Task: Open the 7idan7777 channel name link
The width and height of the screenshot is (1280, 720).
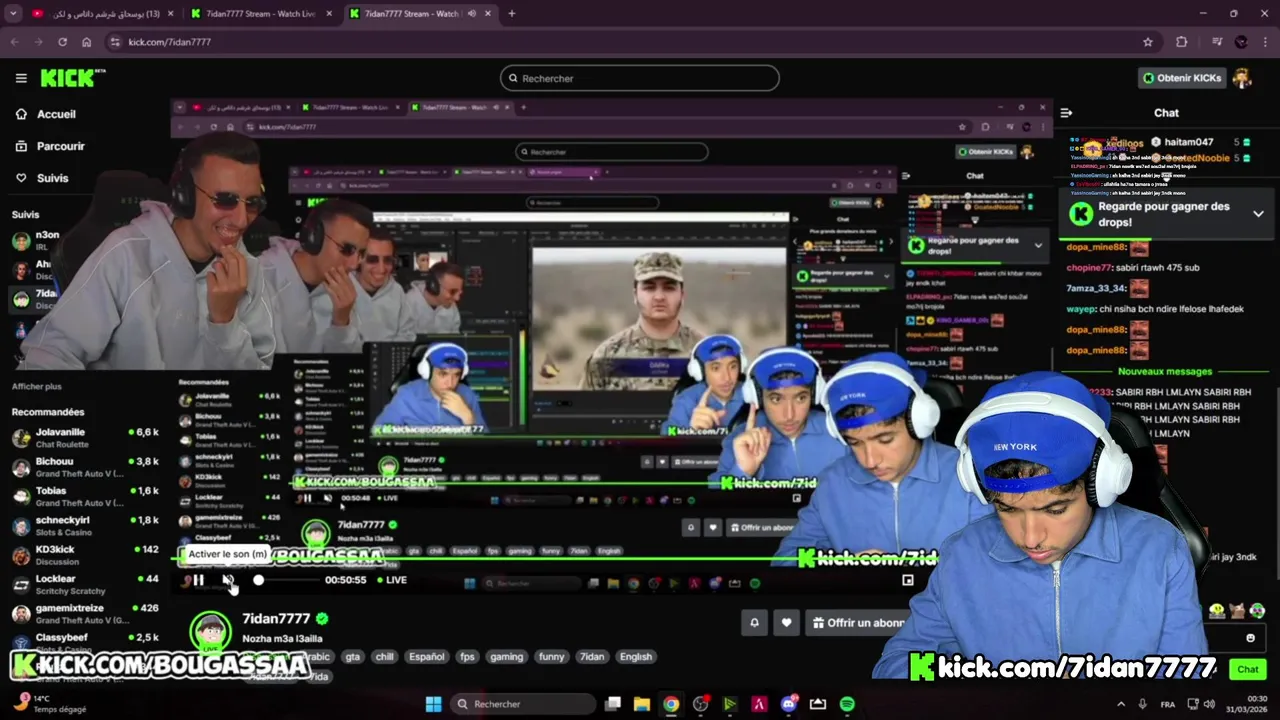Action: [276, 619]
